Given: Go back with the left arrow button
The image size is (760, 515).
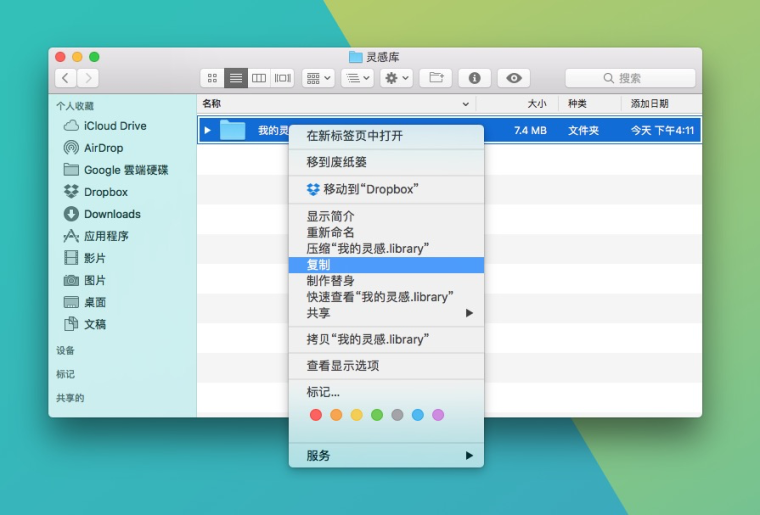Looking at the screenshot, I should click(65, 78).
